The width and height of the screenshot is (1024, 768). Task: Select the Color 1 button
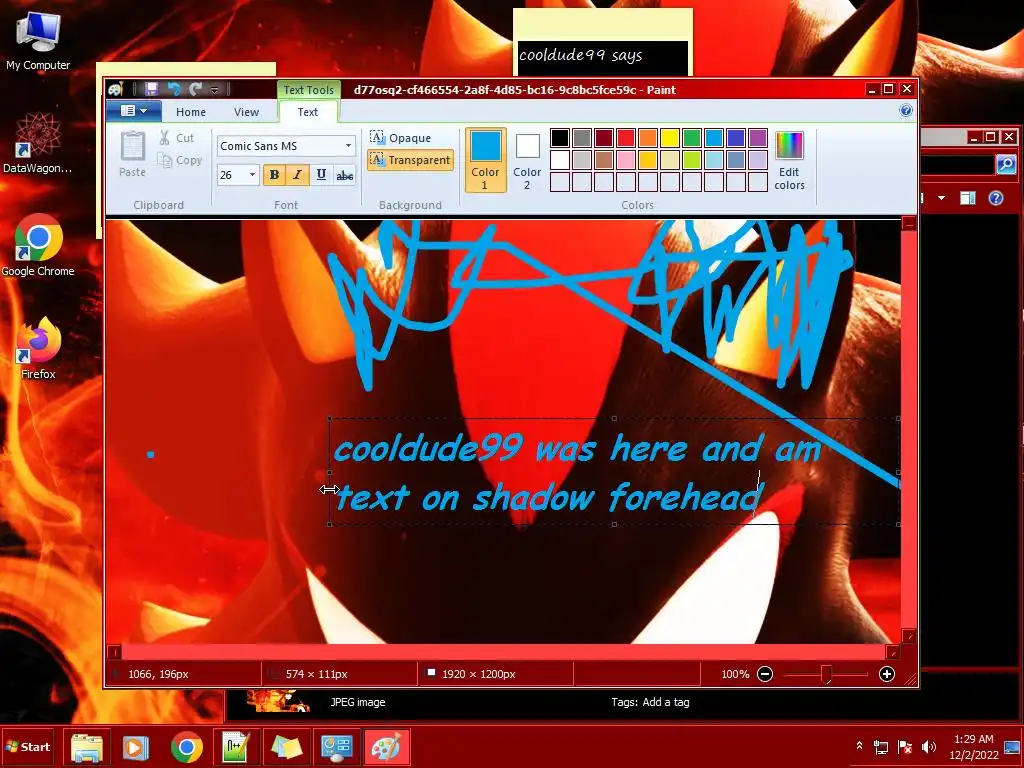(485, 160)
